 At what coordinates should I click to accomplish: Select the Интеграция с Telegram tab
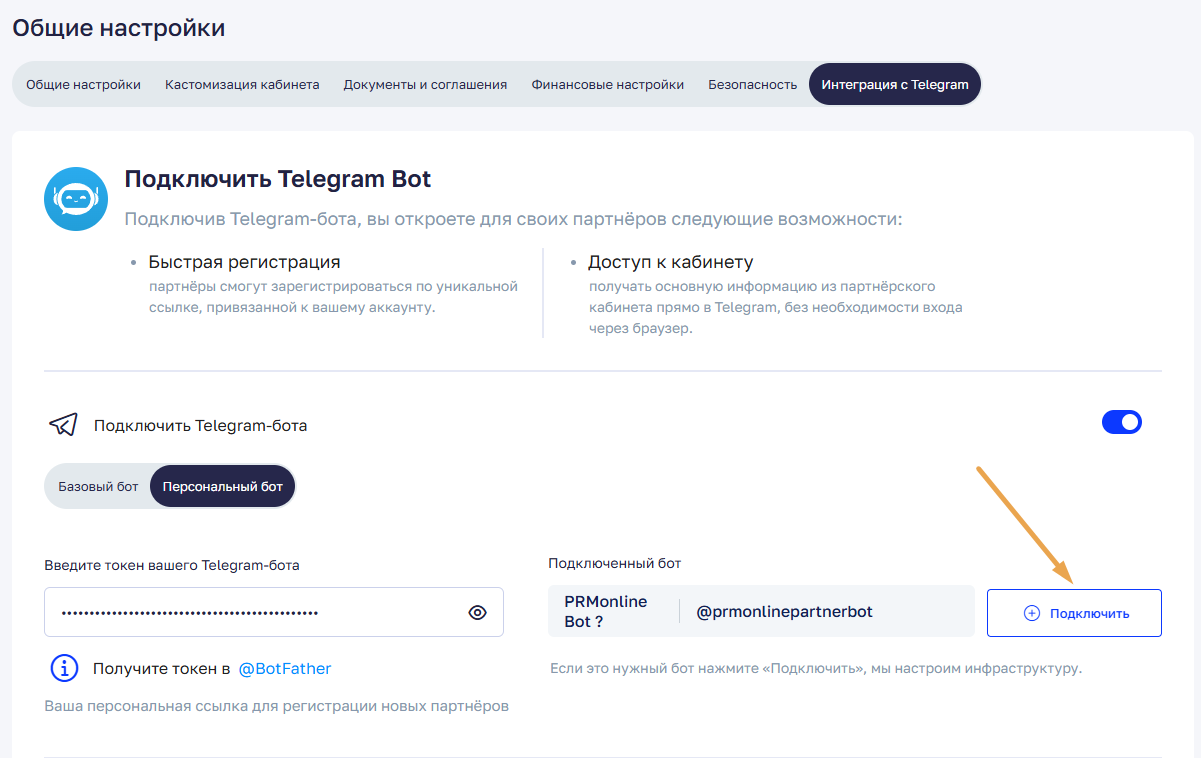point(894,84)
